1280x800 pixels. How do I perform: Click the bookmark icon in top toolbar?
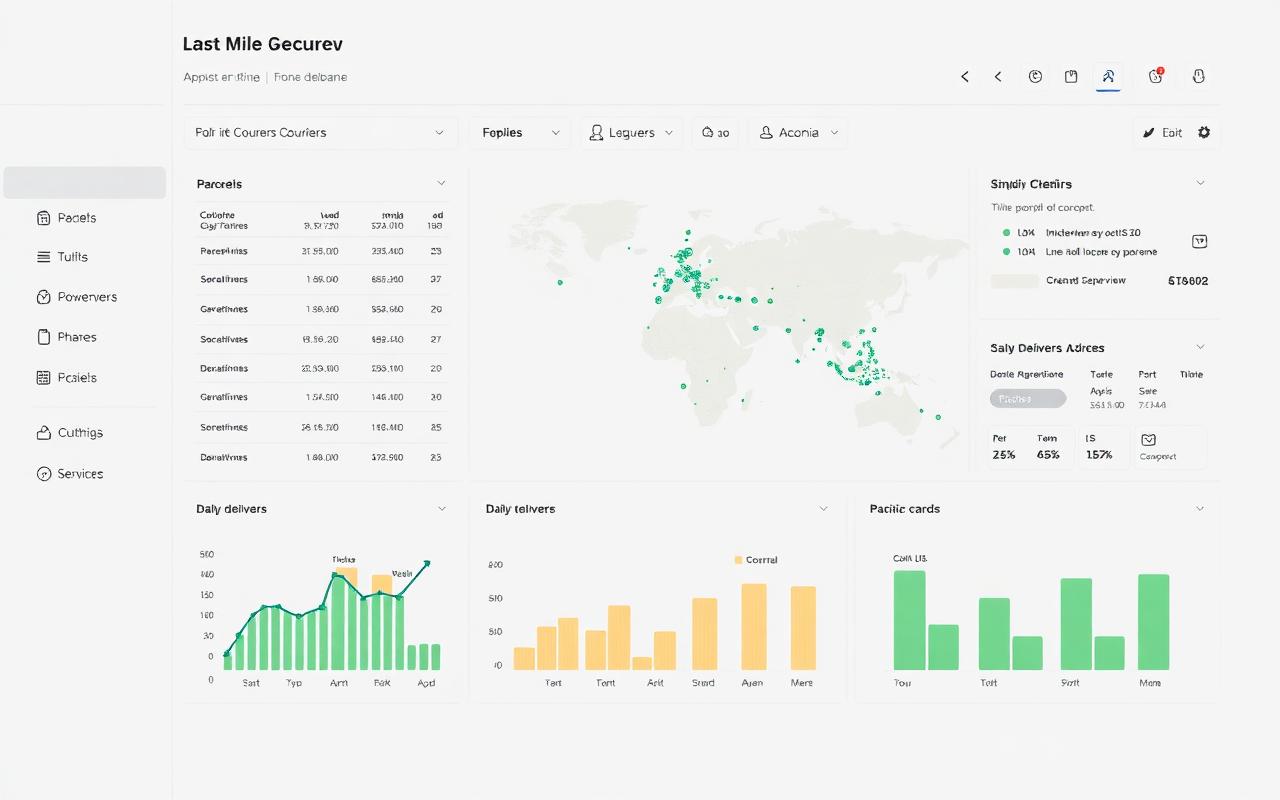(x=1071, y=76)
